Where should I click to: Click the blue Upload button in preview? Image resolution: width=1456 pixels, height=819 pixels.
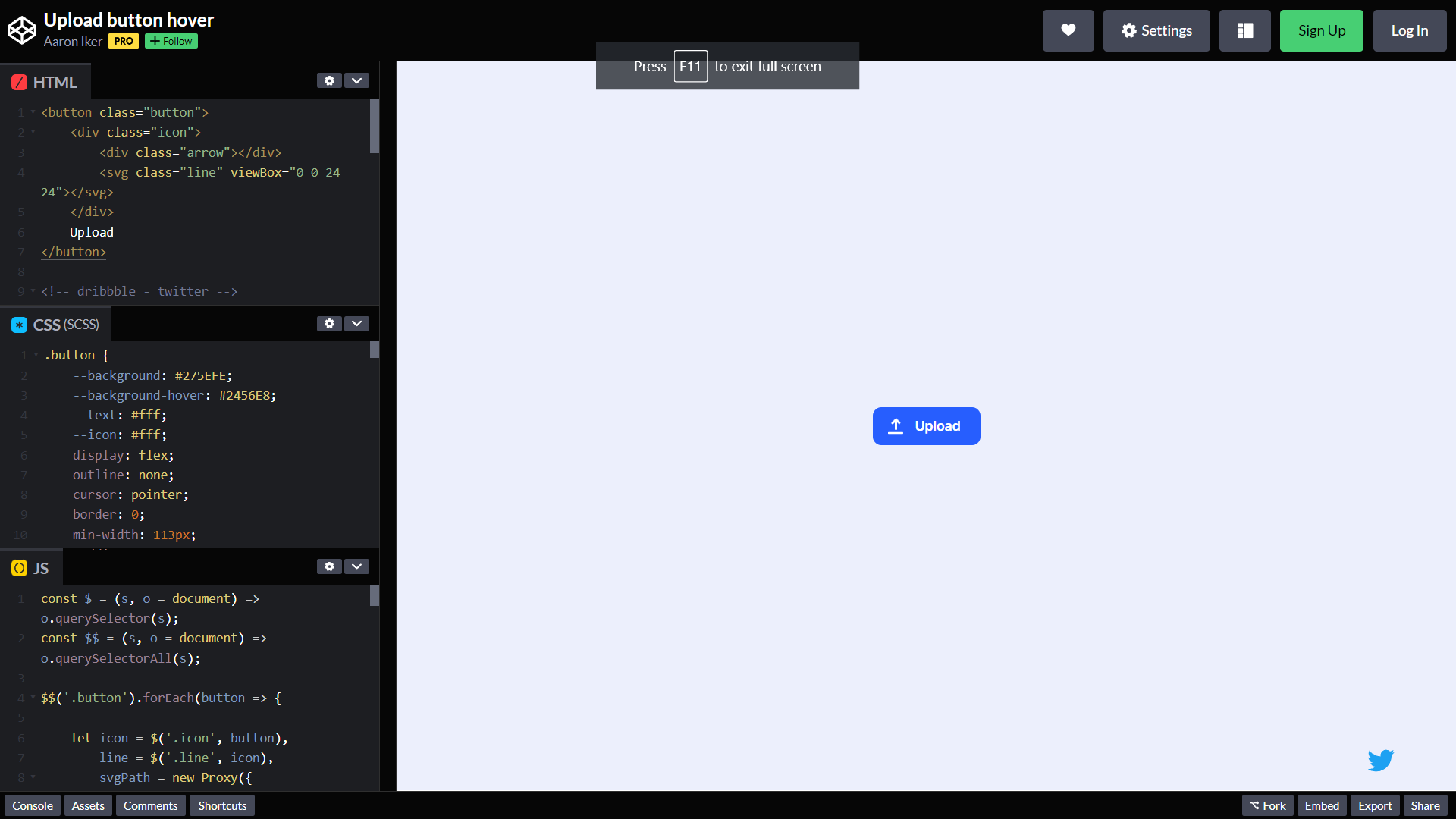click(x=926, y=426)
